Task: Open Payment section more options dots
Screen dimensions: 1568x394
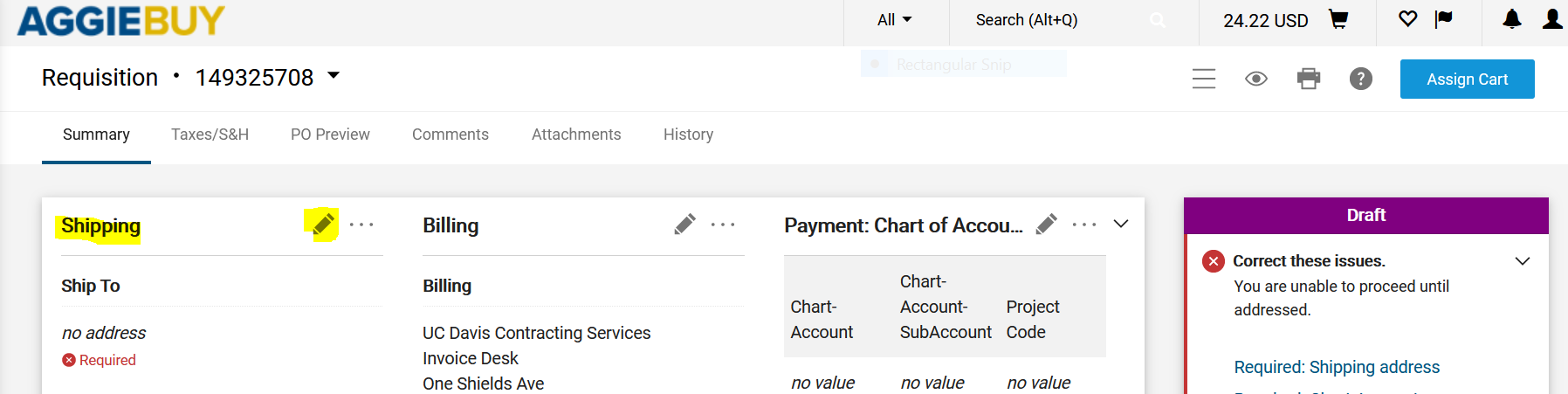Action: [1084, 225]
